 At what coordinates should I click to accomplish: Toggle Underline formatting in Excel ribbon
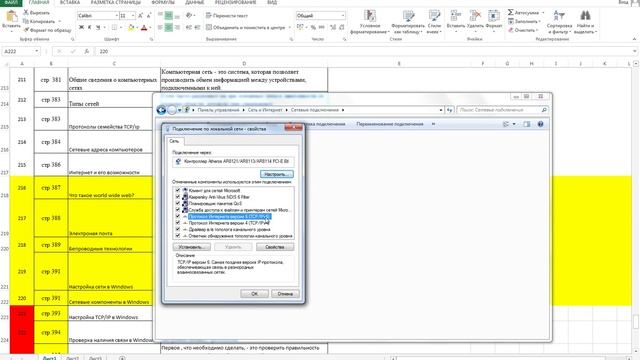(x=98, y=27)
